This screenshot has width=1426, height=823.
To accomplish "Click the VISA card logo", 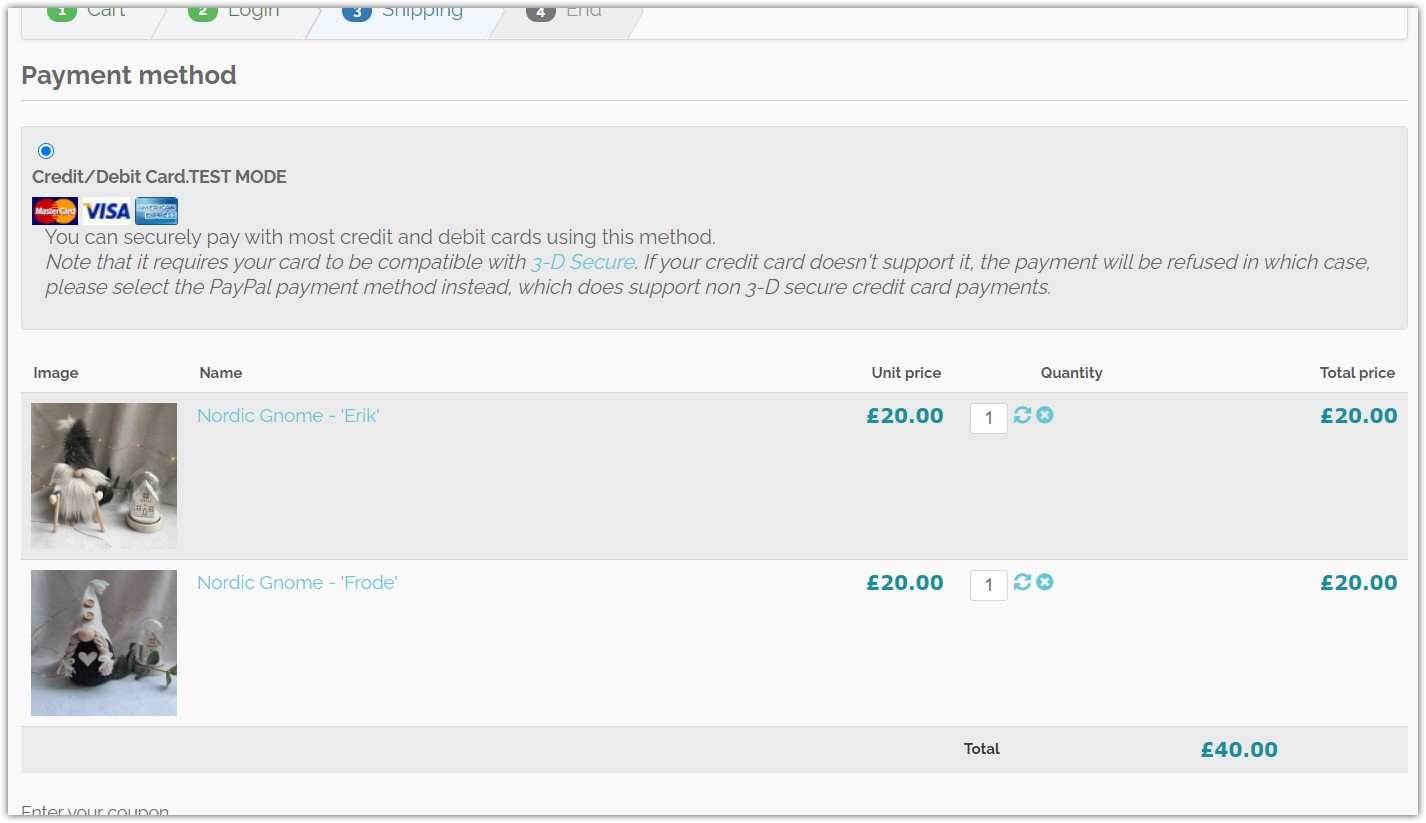I will click(x=106, y=211).
